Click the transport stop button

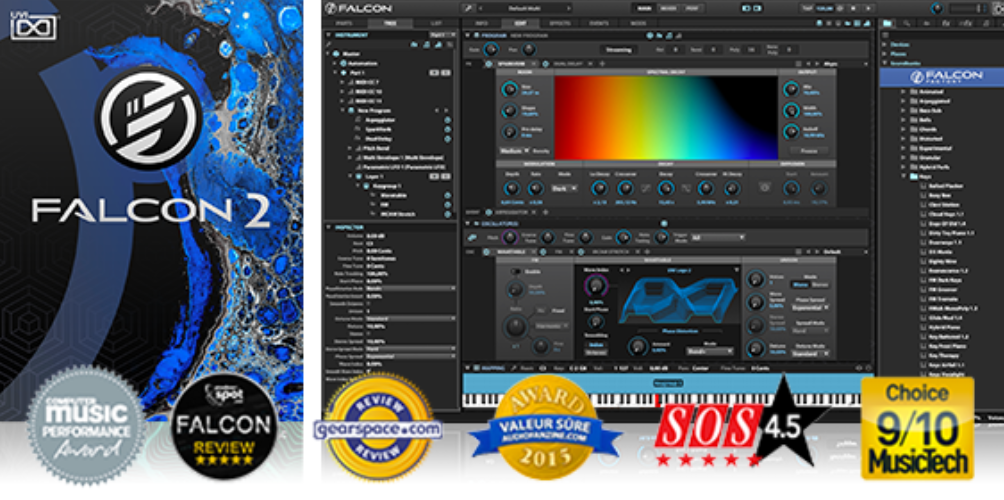pos(855,8)
